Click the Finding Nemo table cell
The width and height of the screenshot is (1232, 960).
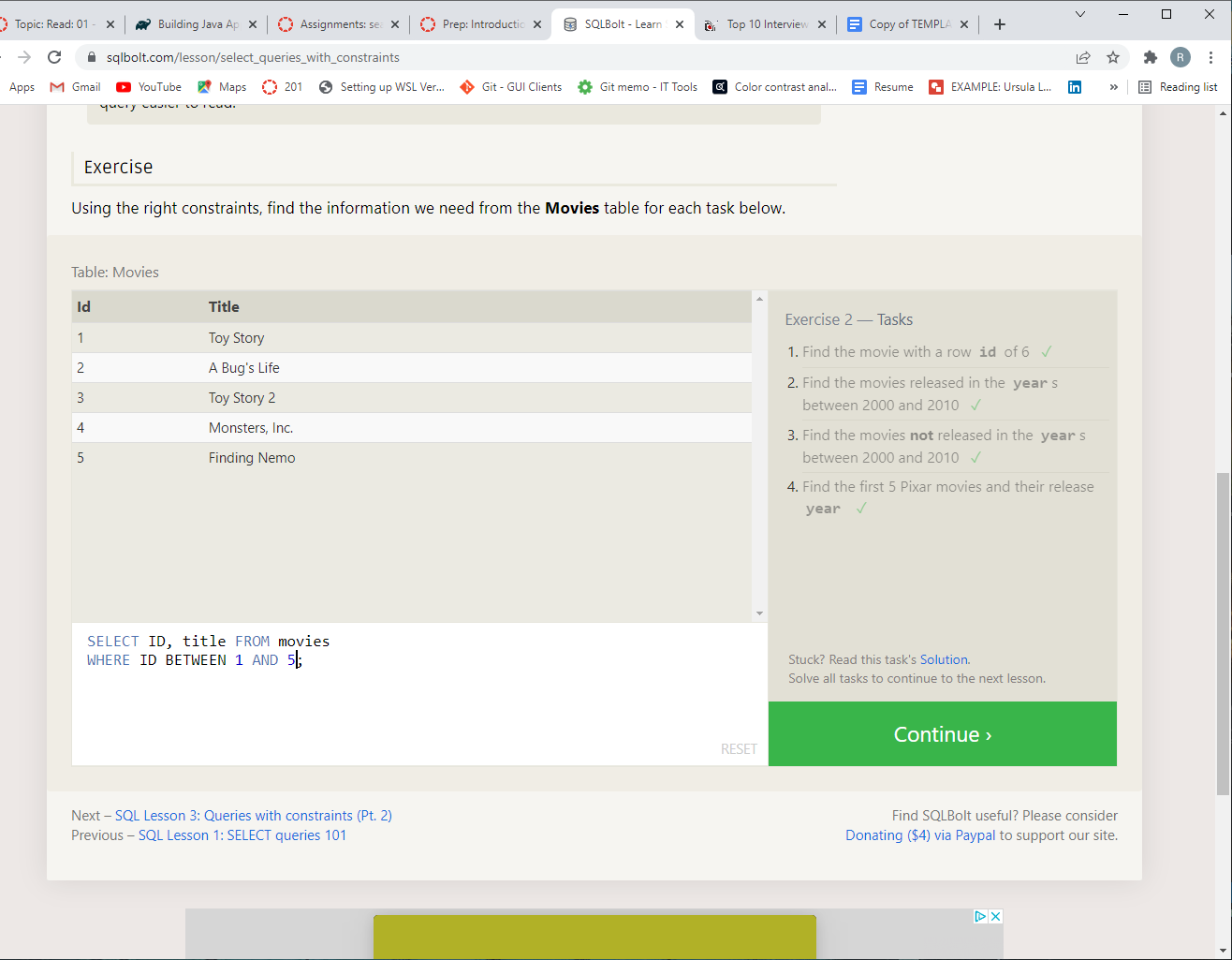pos(252,458)
